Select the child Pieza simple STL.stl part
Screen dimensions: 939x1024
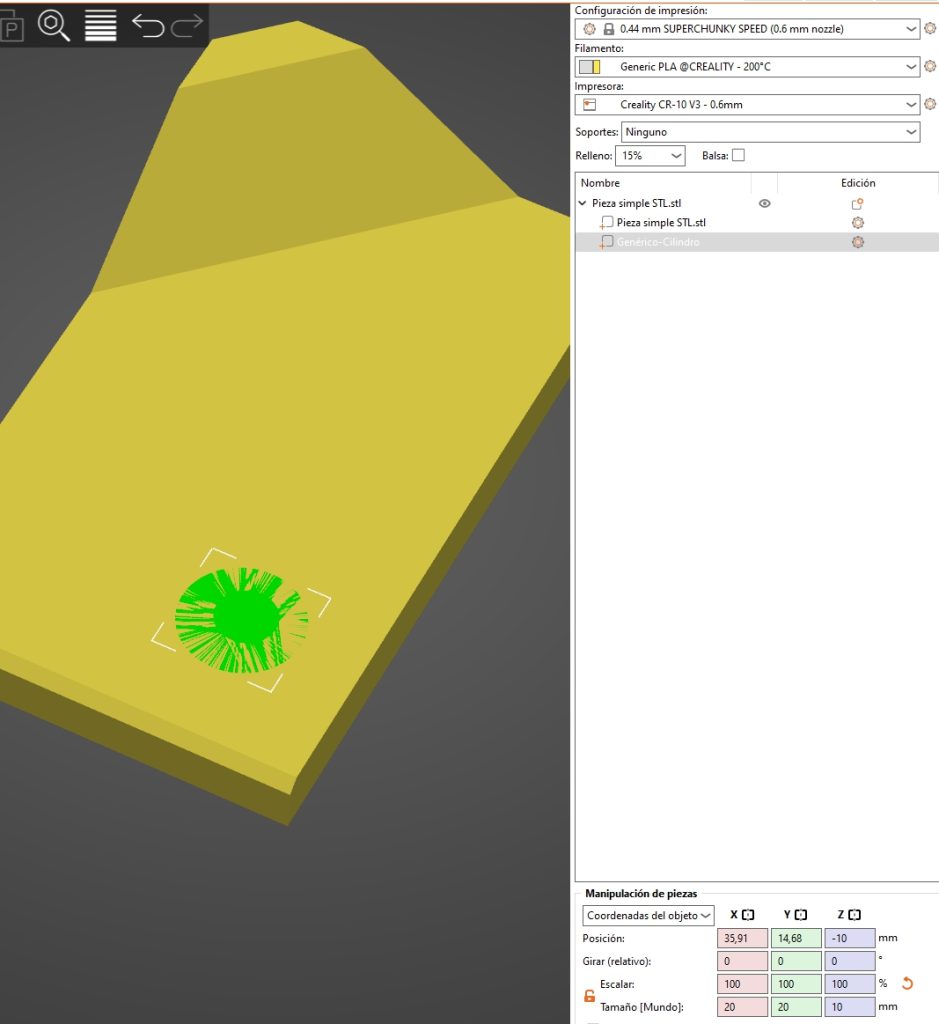tap(660, 223)
